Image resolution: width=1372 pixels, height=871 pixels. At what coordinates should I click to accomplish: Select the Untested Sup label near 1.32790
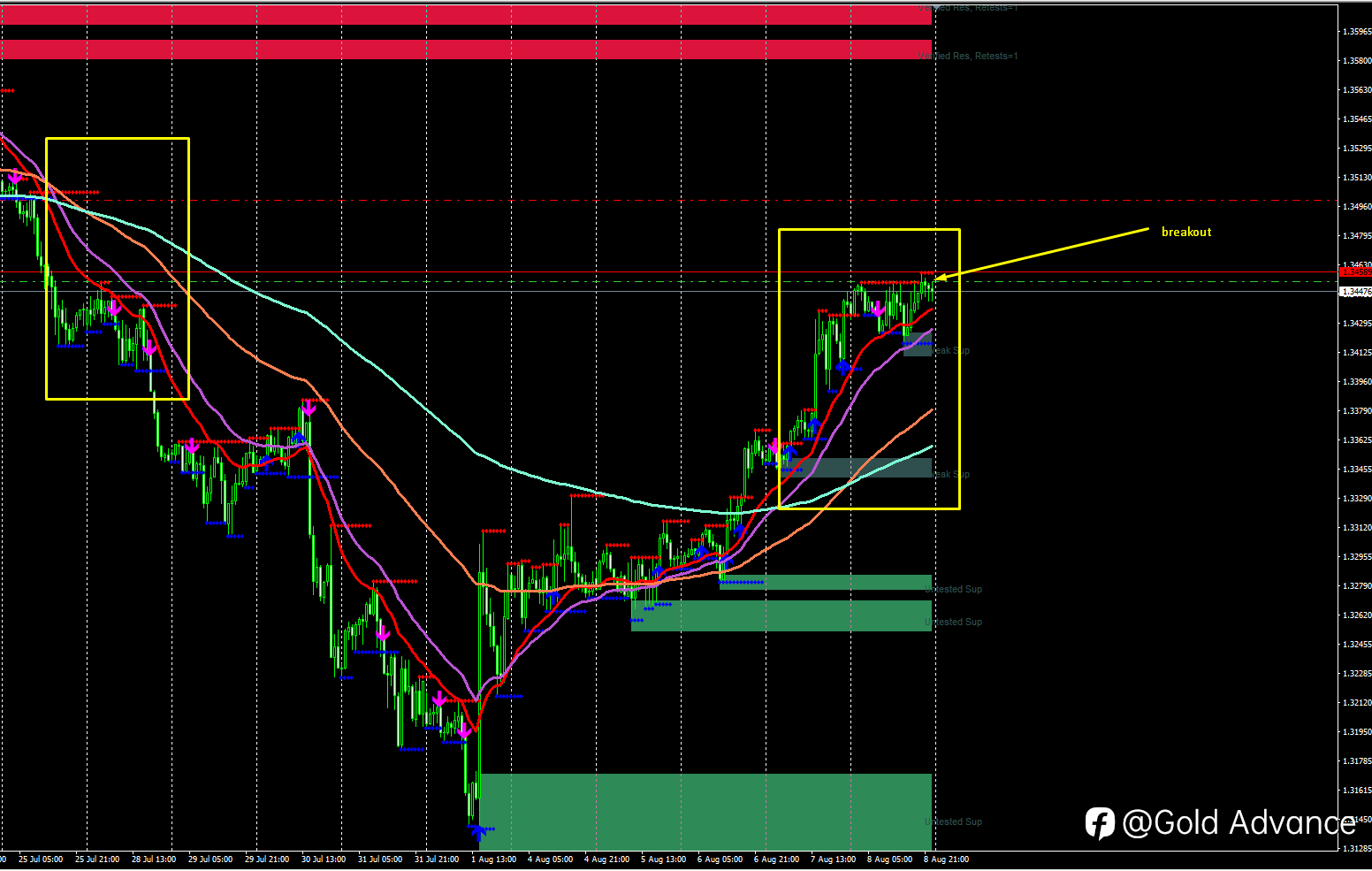(x=953, y=590)
